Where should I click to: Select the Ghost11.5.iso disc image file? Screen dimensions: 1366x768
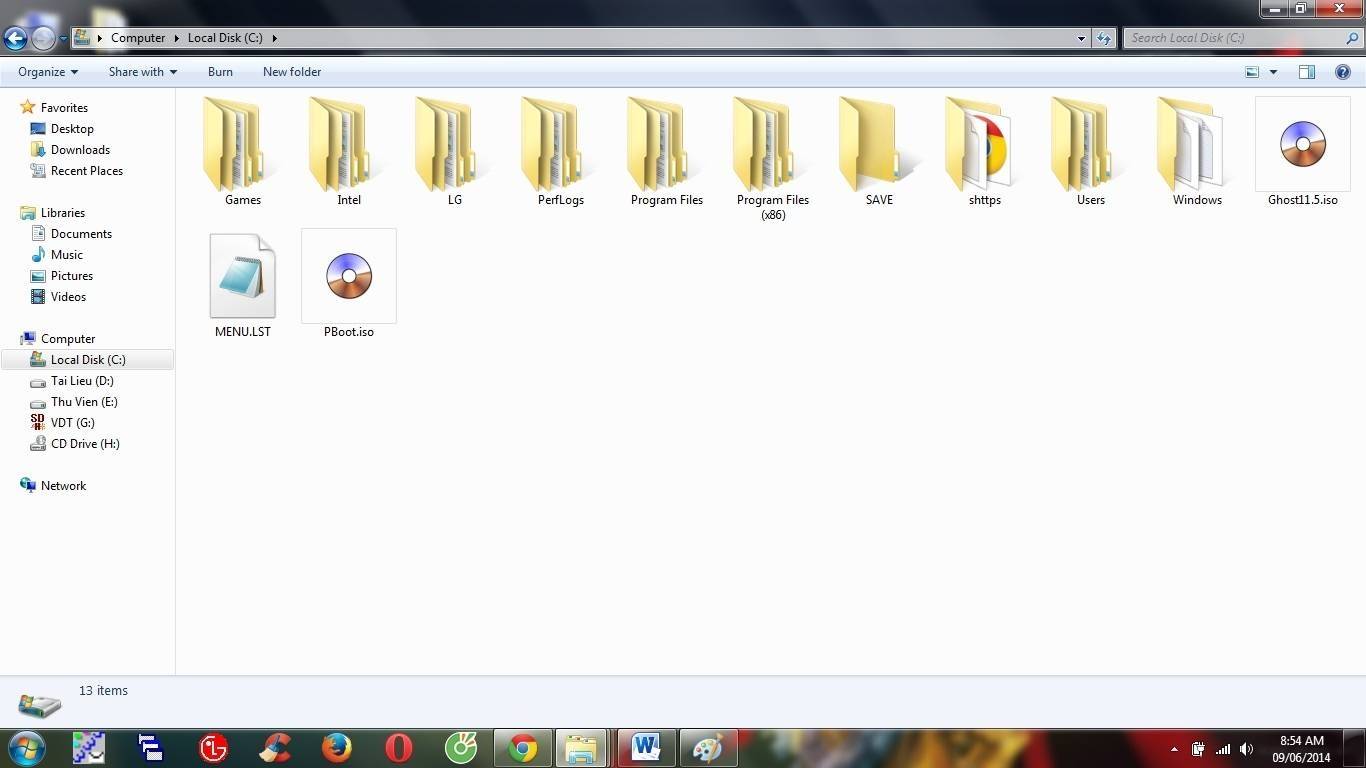pos(1302,152)
